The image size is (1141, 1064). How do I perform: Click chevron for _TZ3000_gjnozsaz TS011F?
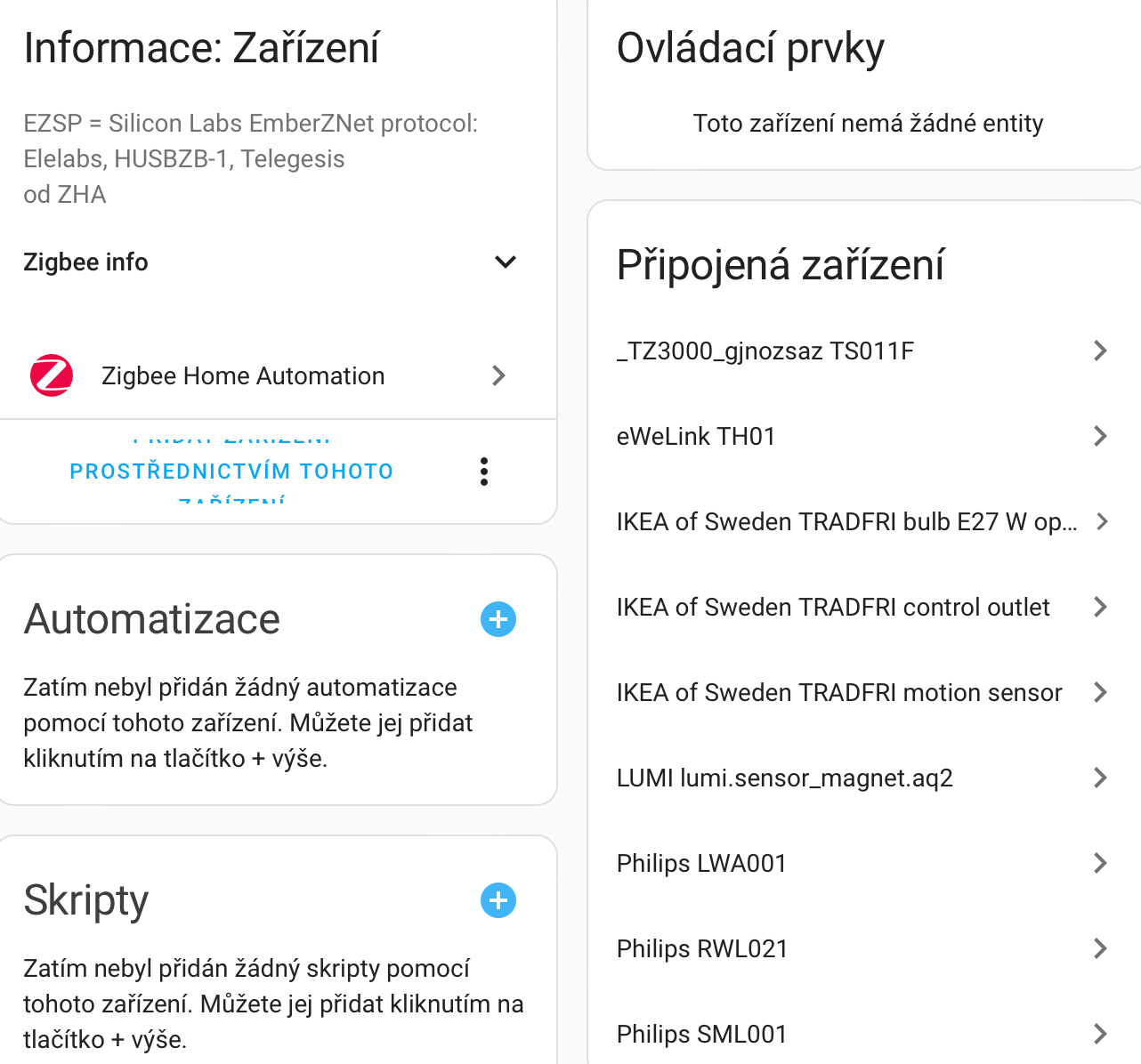point(1100,351)
